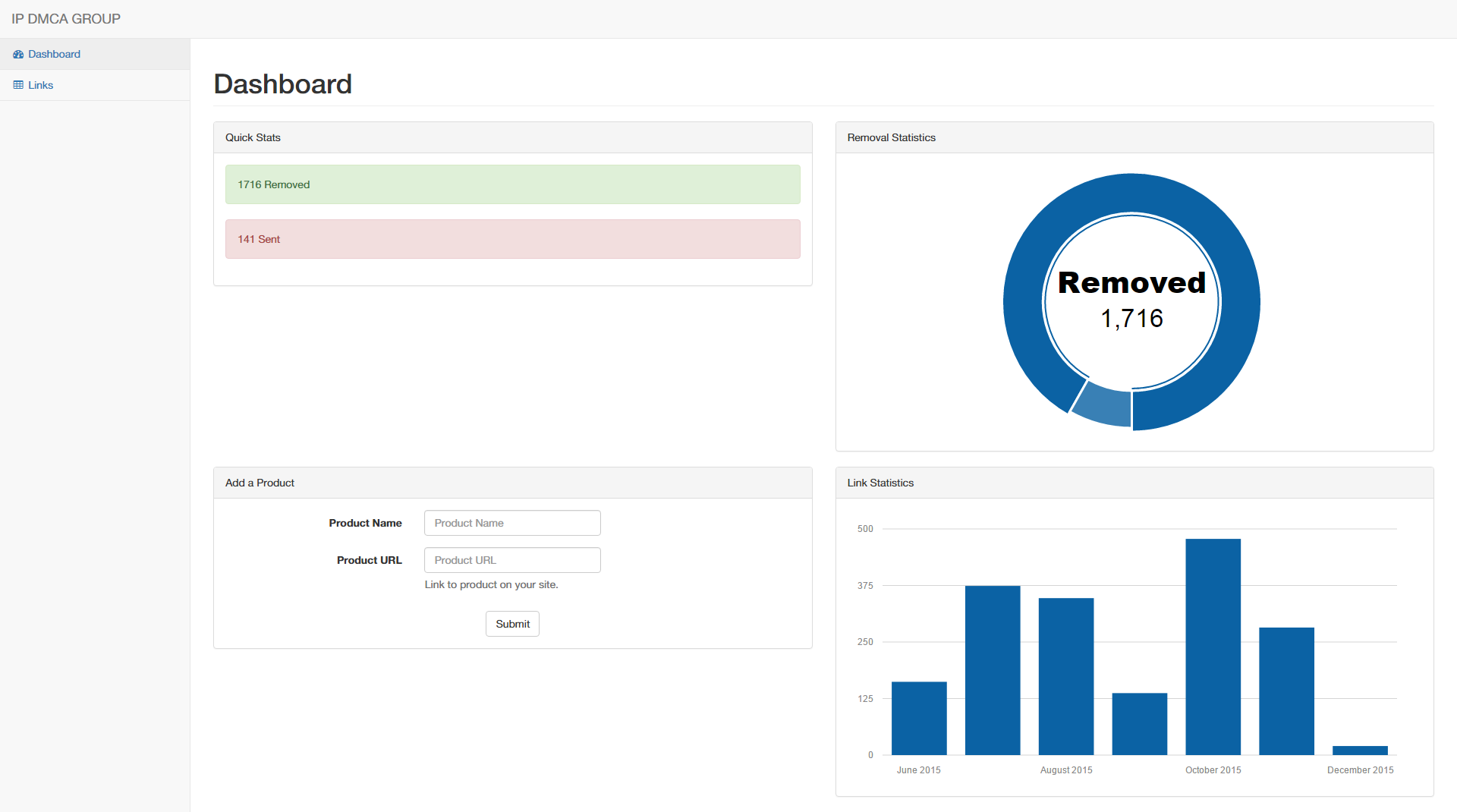
Task: Click the Add a Product panel header
Action: click(512, 483)
